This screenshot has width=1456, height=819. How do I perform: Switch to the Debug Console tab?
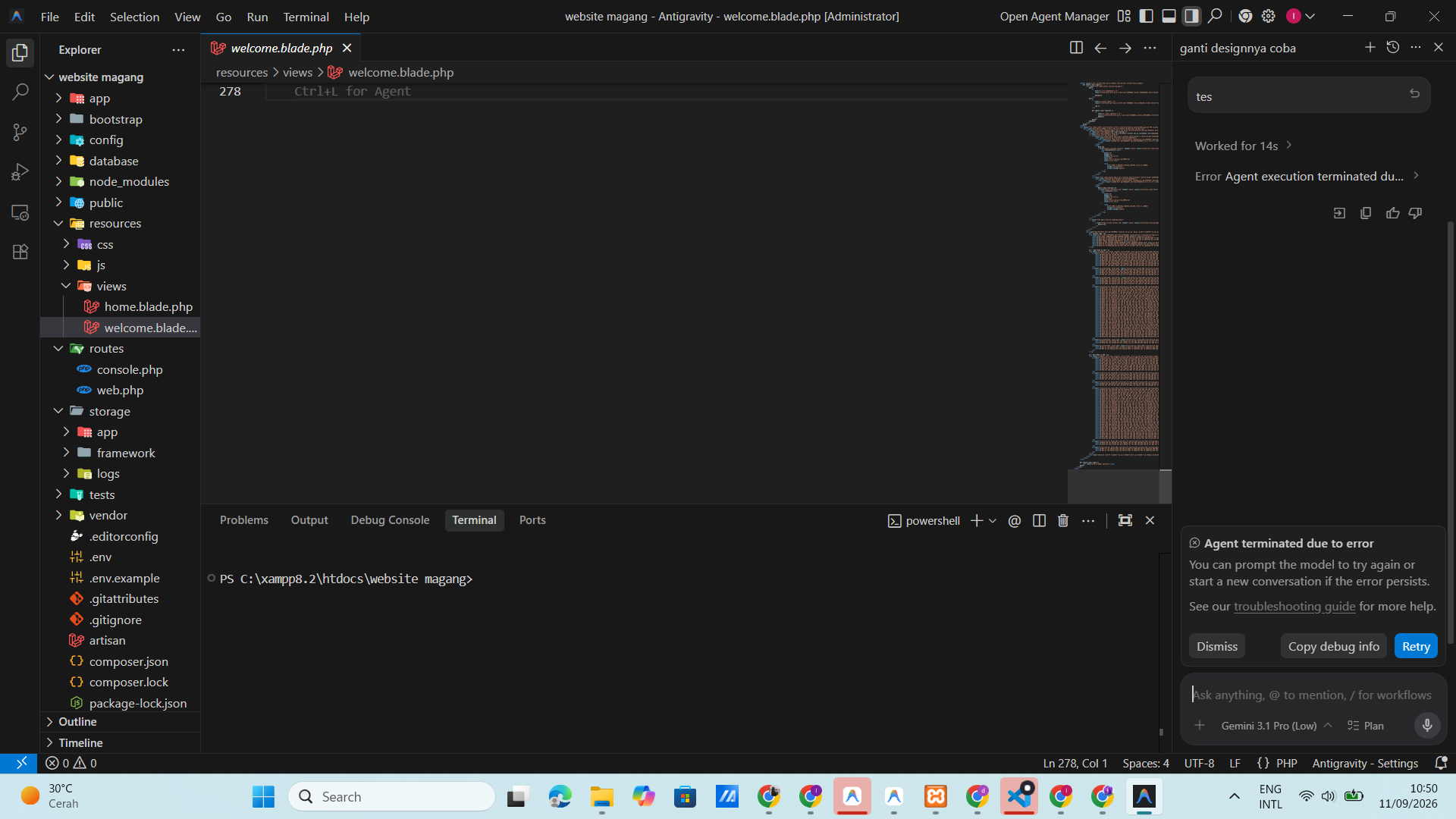(390, 520)
